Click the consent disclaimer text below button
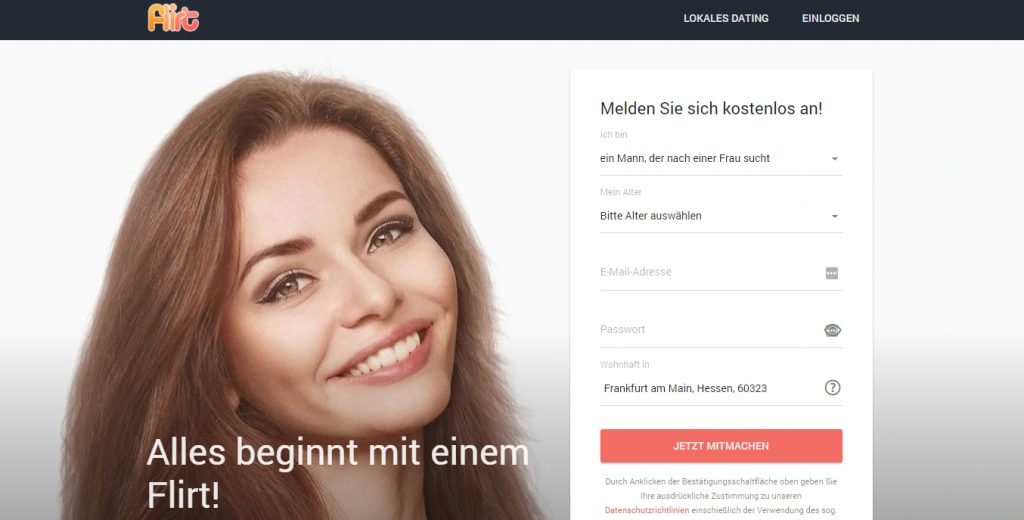The height and width of the screenshot is (520, 1024). coord(721,496)
